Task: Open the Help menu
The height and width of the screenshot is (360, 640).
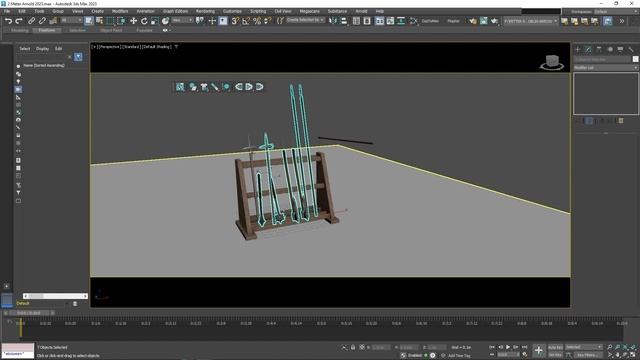Action: tap(380, 11)
